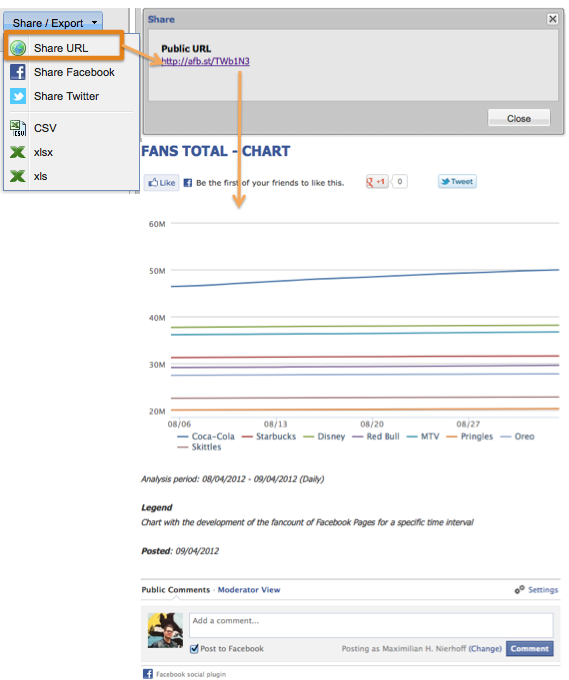Click the CSV file icon
The image size is (569, 680).
[18, 128]
